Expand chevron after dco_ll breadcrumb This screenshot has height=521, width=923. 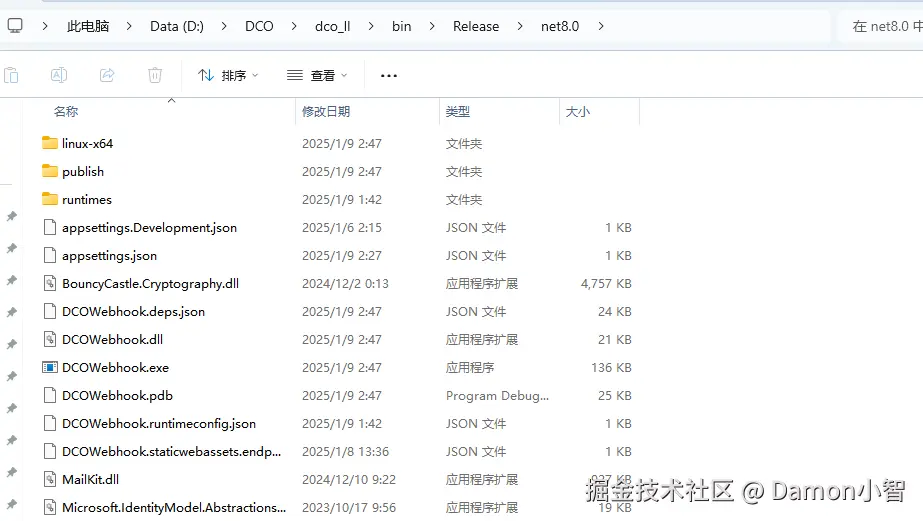pyautogui.click(x=371, y=26)
